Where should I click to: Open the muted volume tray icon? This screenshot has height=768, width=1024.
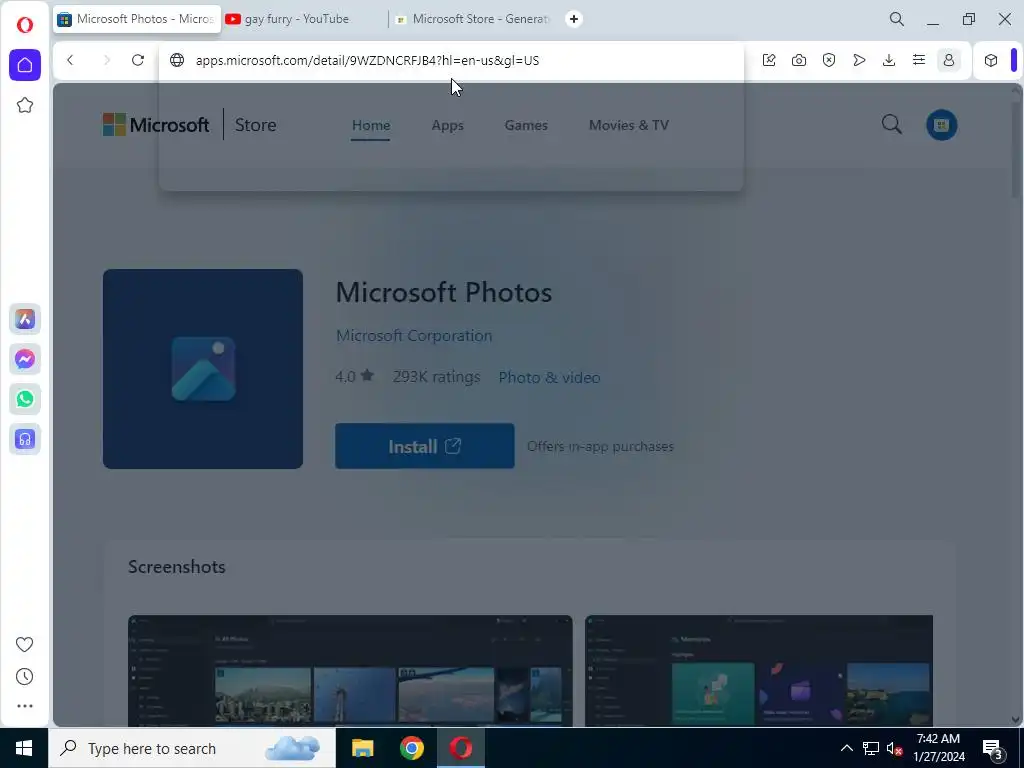(x=895, y=748)
